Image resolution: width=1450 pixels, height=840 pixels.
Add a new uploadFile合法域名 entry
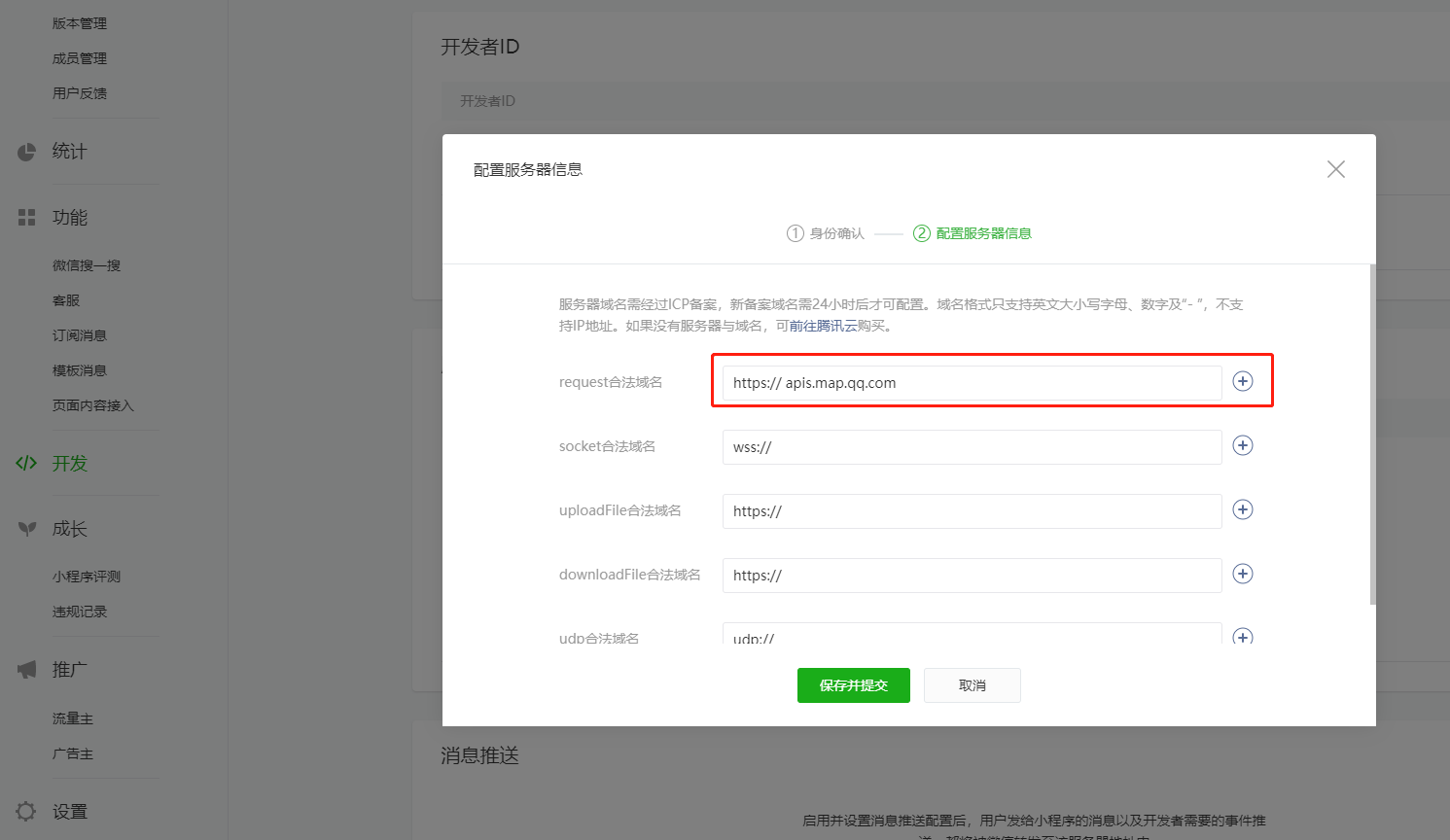(x=1243, y=509)
